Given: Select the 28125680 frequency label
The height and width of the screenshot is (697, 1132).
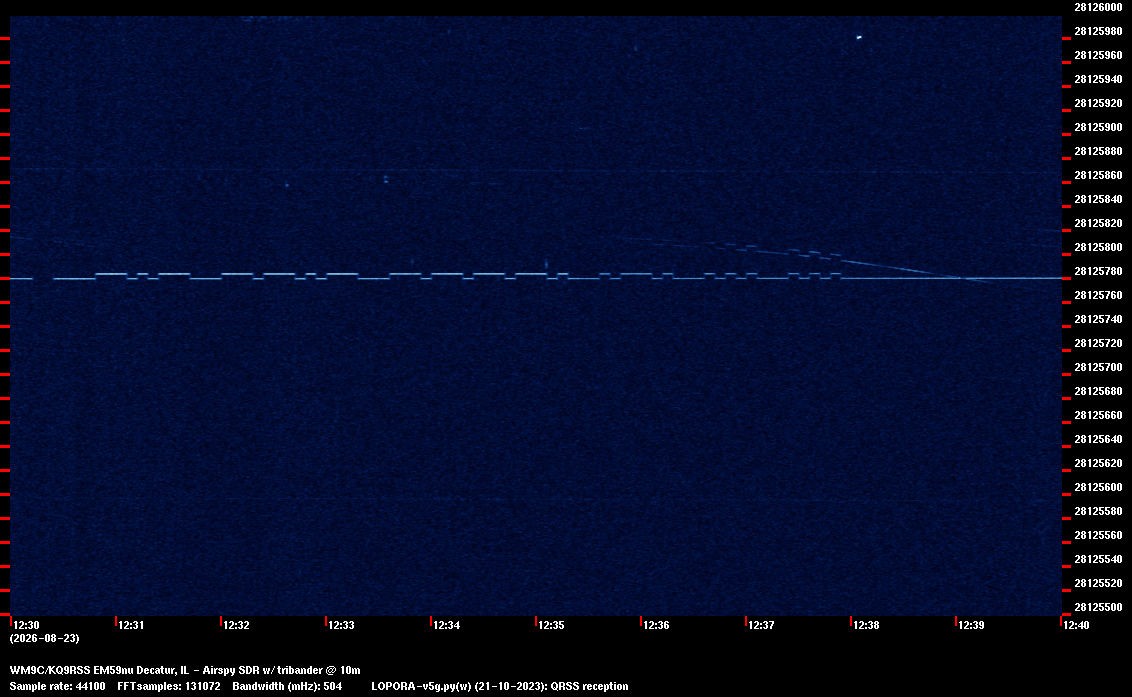Looking at the screenshot, I should point(1098,391).
